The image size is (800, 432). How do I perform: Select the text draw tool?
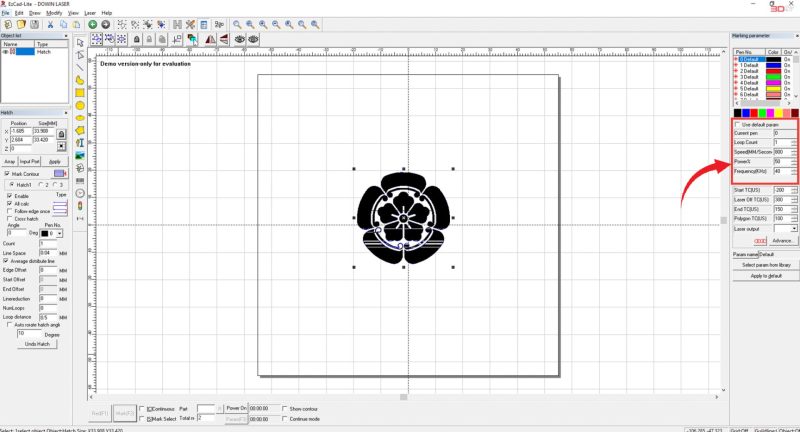pyautogui.click(x=80, y=143)
